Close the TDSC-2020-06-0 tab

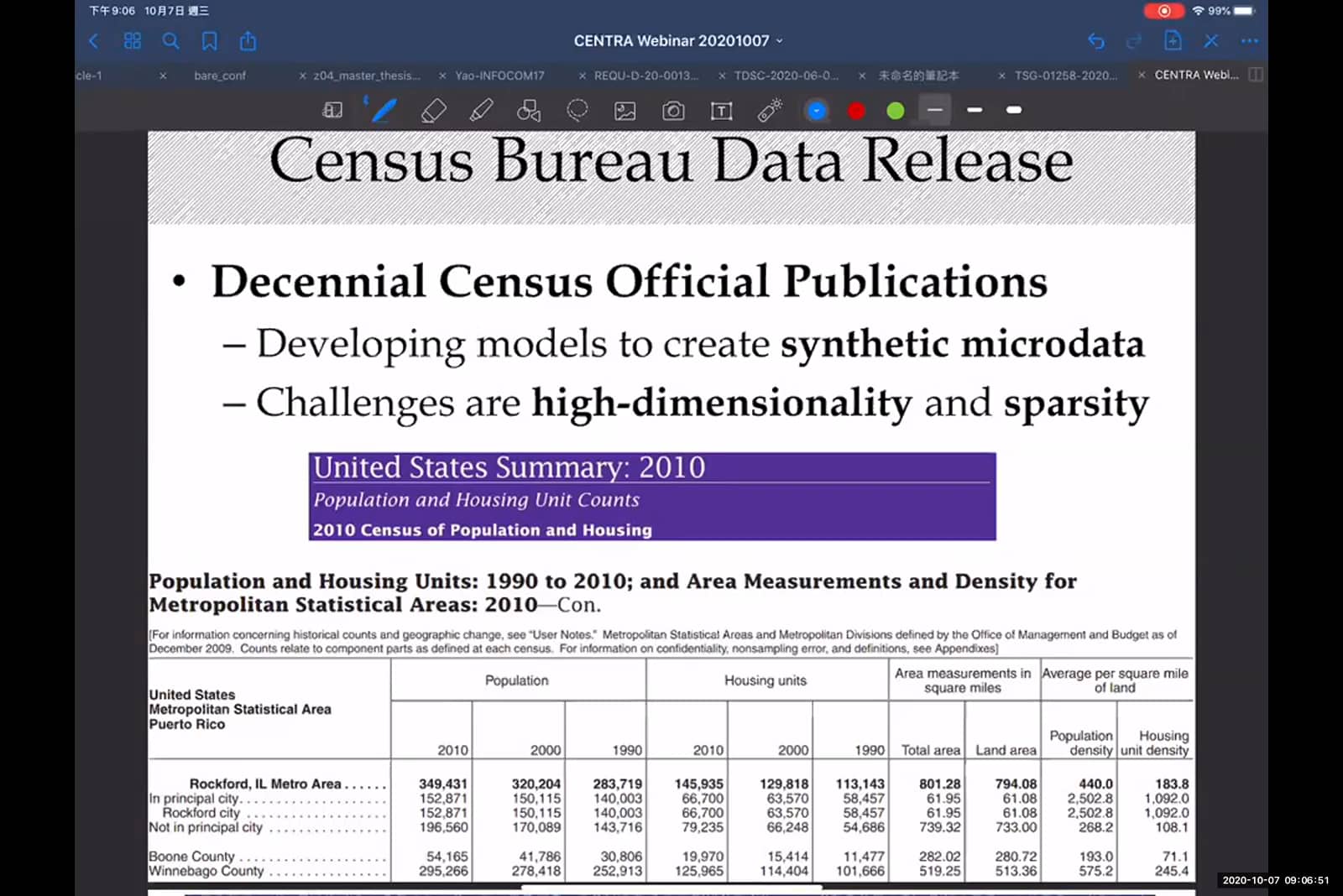[722, 76]
